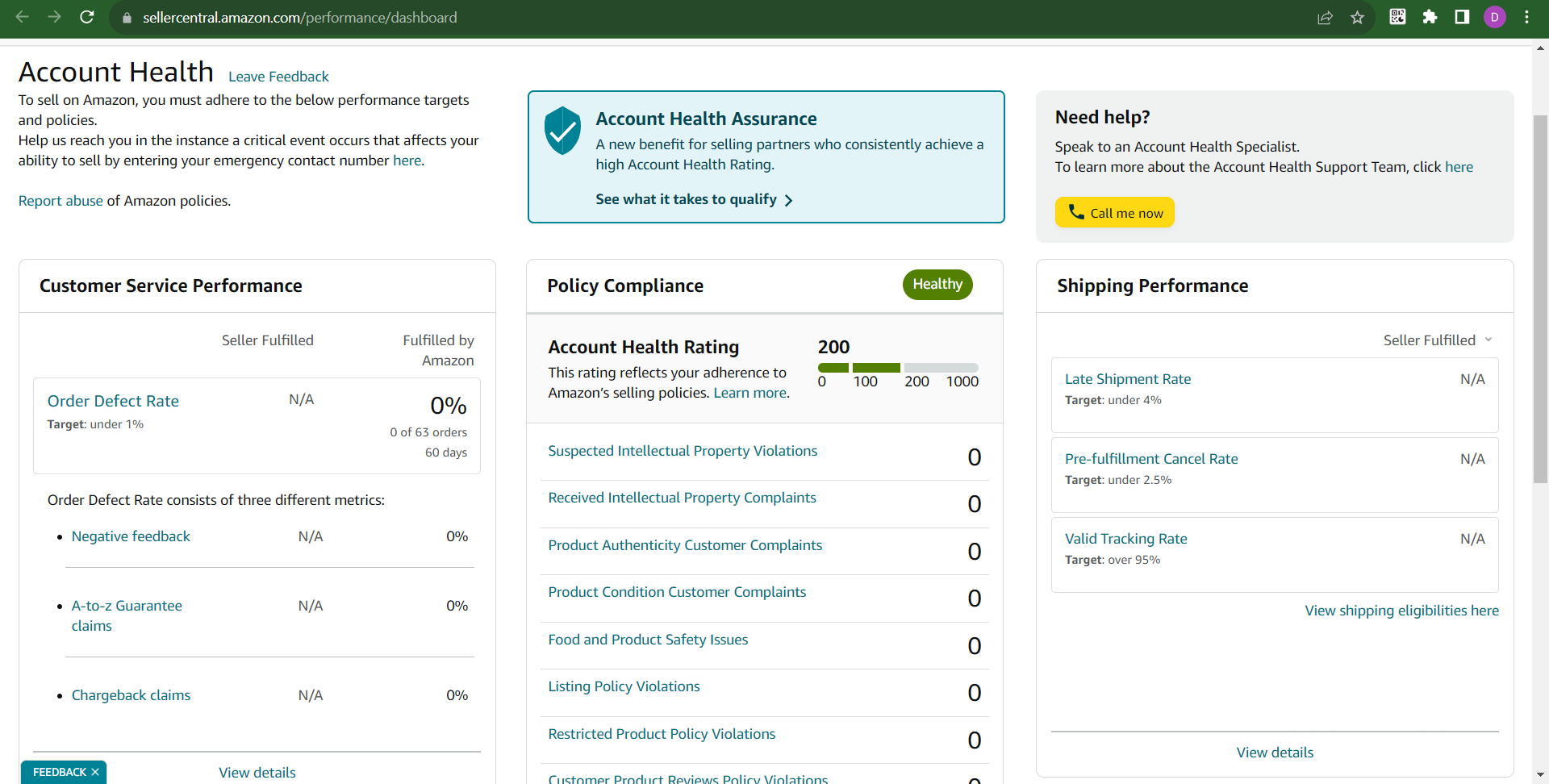Open Received Intellectual Property Complaints
The width and height of the screenshot is (1549, 784).
(x=682, y=498)
